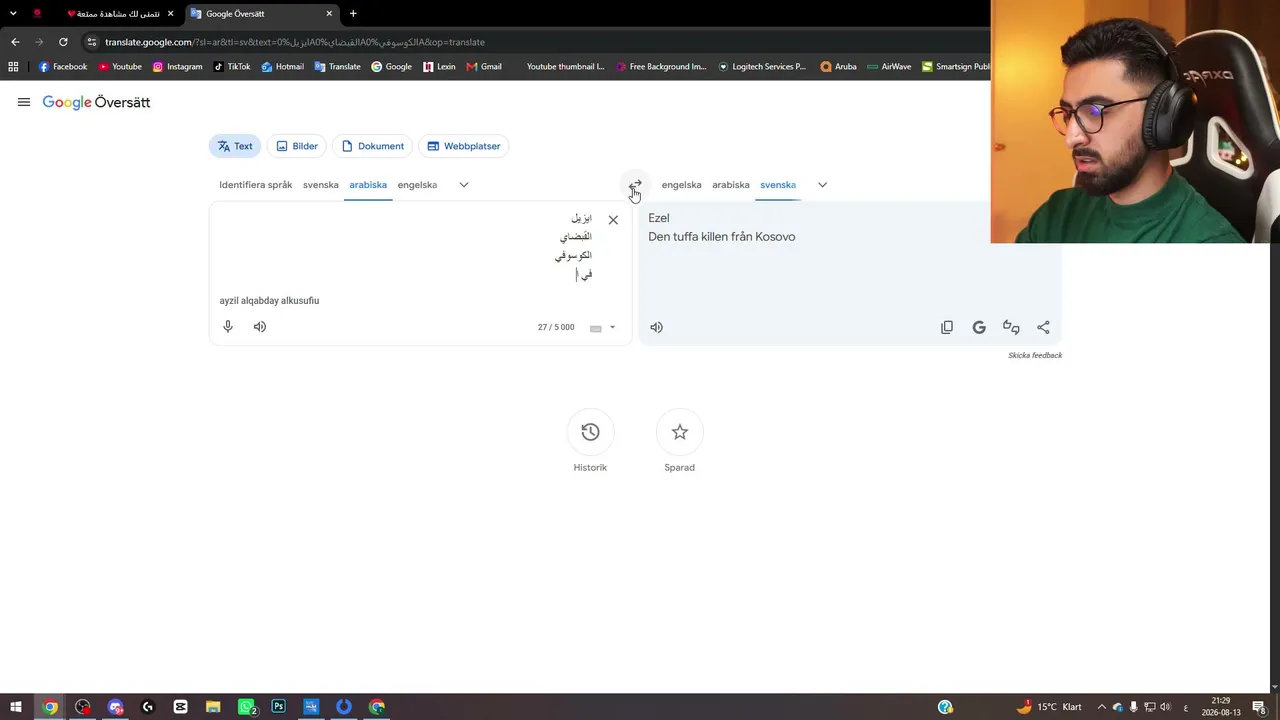Switch to Dokument translation mode
The height and width of the screenshot is (720, 1280).
(x=373, y=146)
